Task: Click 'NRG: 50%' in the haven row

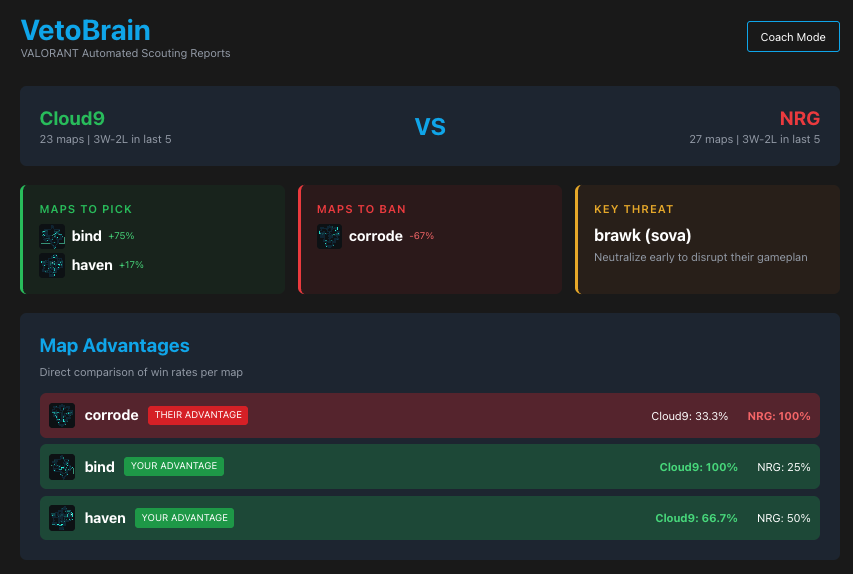Action: click(x=783, y=519)
